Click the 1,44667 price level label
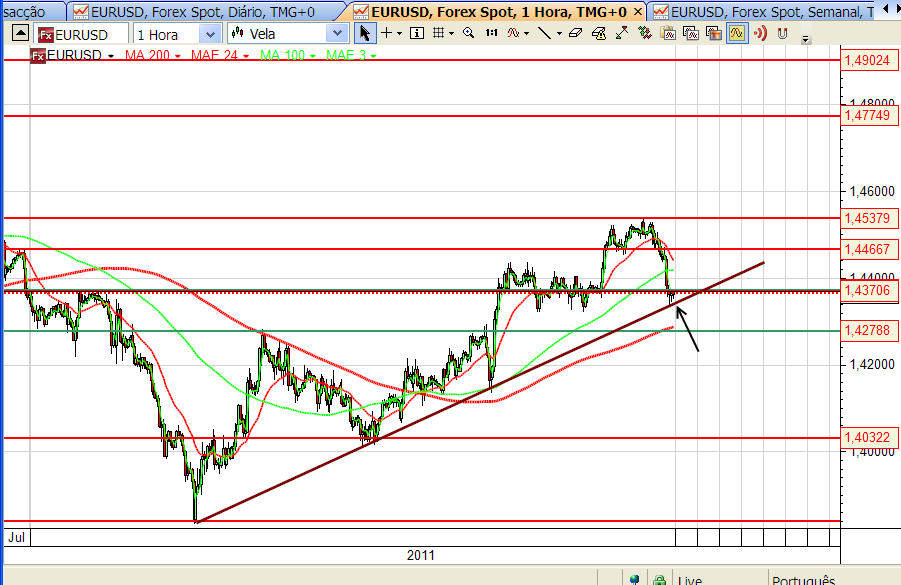 868,249
